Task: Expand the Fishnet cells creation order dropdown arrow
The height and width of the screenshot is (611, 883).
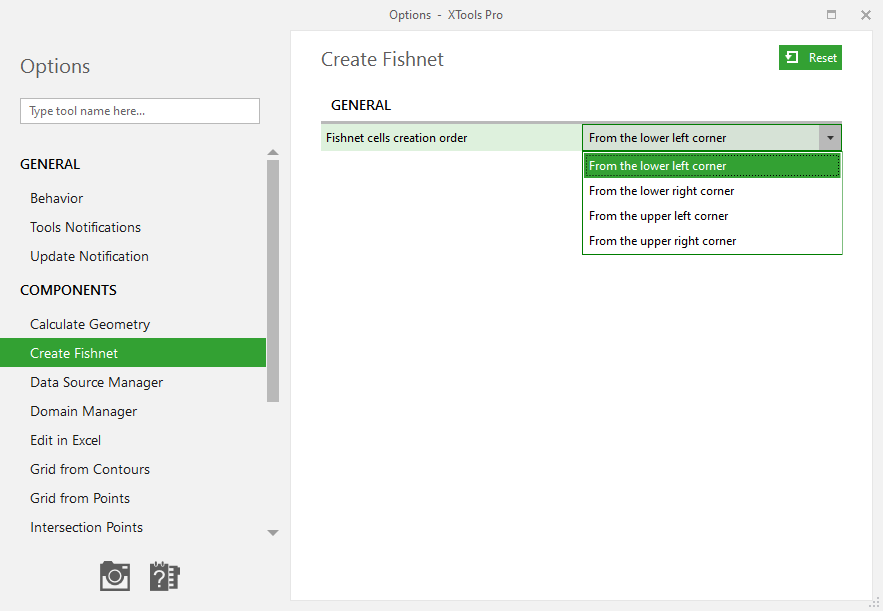Action: coord(830,138)
